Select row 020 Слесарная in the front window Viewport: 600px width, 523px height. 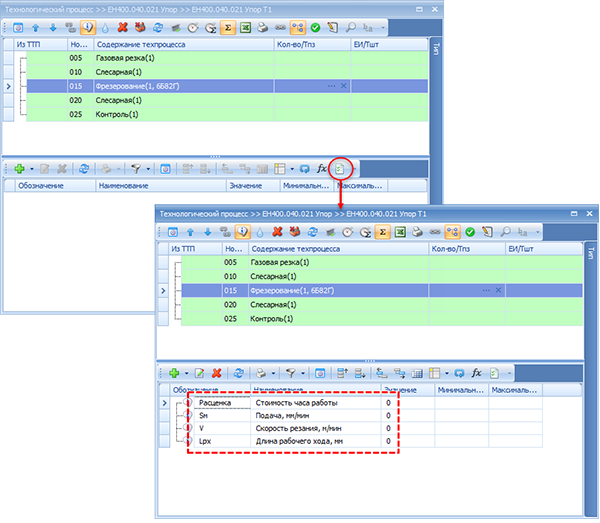click(382, 305)
